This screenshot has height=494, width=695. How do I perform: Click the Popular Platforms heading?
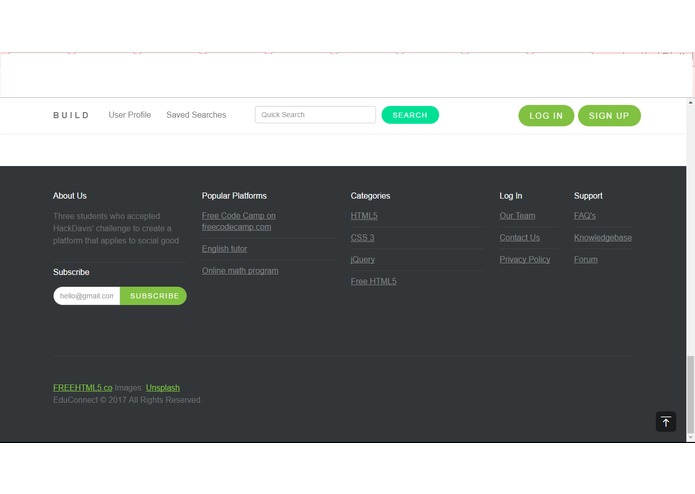[x=234, y=196]
